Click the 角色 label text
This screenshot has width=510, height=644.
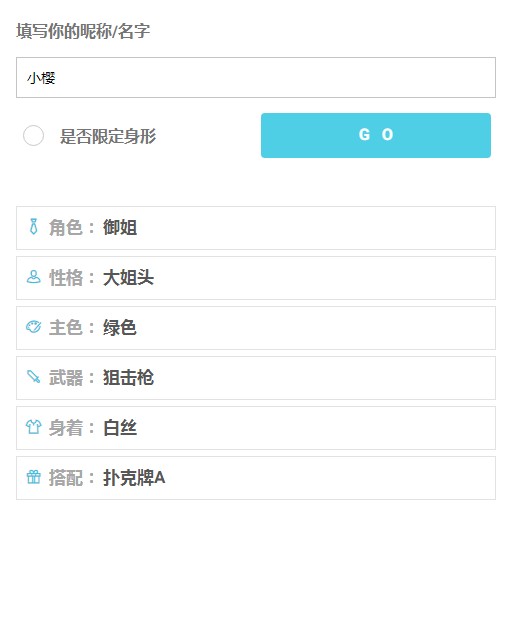(x=66, y=228)
